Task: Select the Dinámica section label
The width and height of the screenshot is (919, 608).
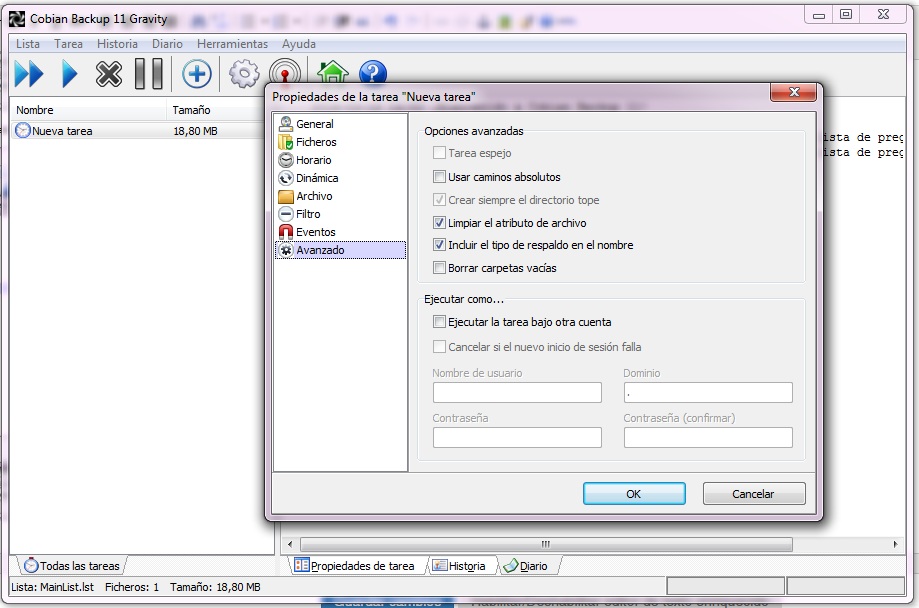Action: 317,178
